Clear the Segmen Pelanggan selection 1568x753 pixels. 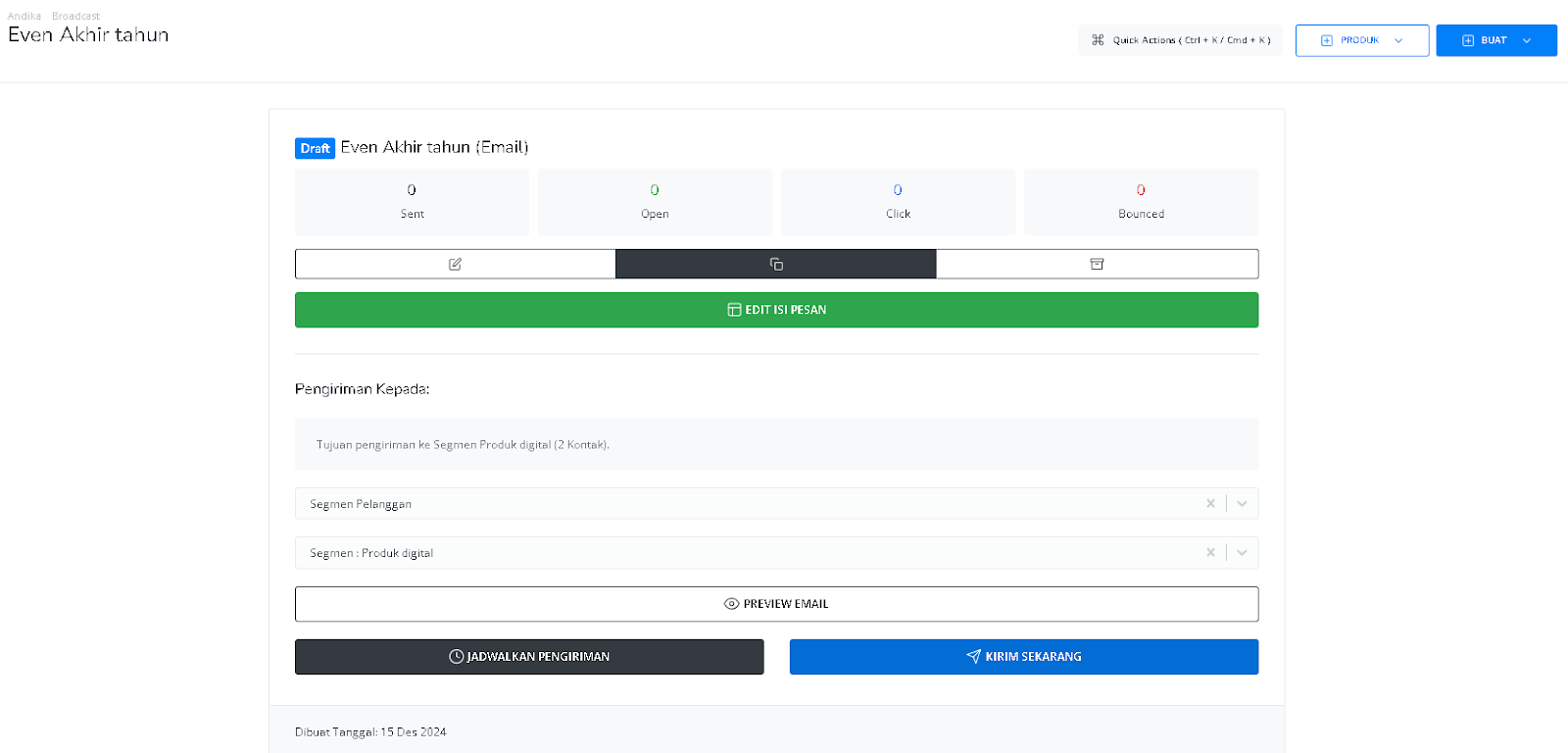pyautogui.click(x=1210, y=503)
